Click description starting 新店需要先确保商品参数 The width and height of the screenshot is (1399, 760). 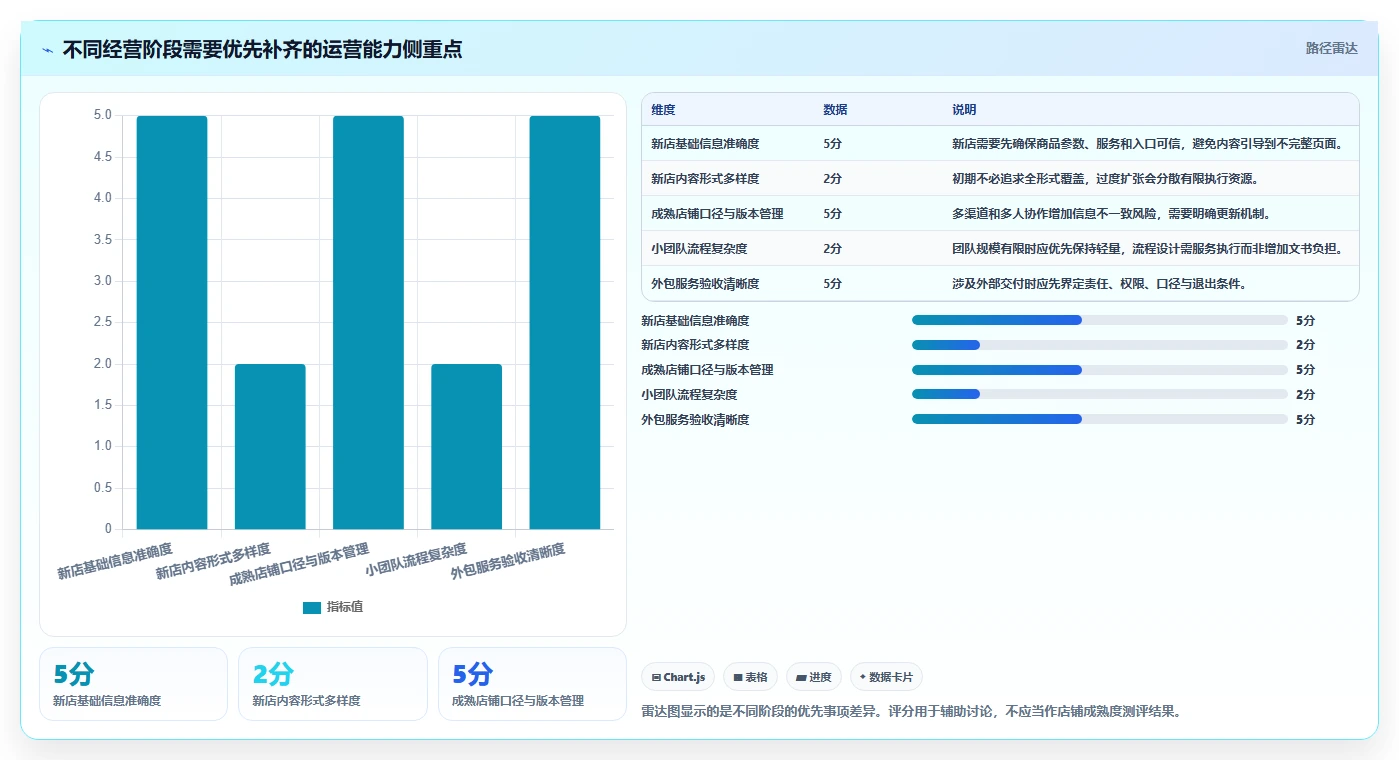(x=1149, y=144)
